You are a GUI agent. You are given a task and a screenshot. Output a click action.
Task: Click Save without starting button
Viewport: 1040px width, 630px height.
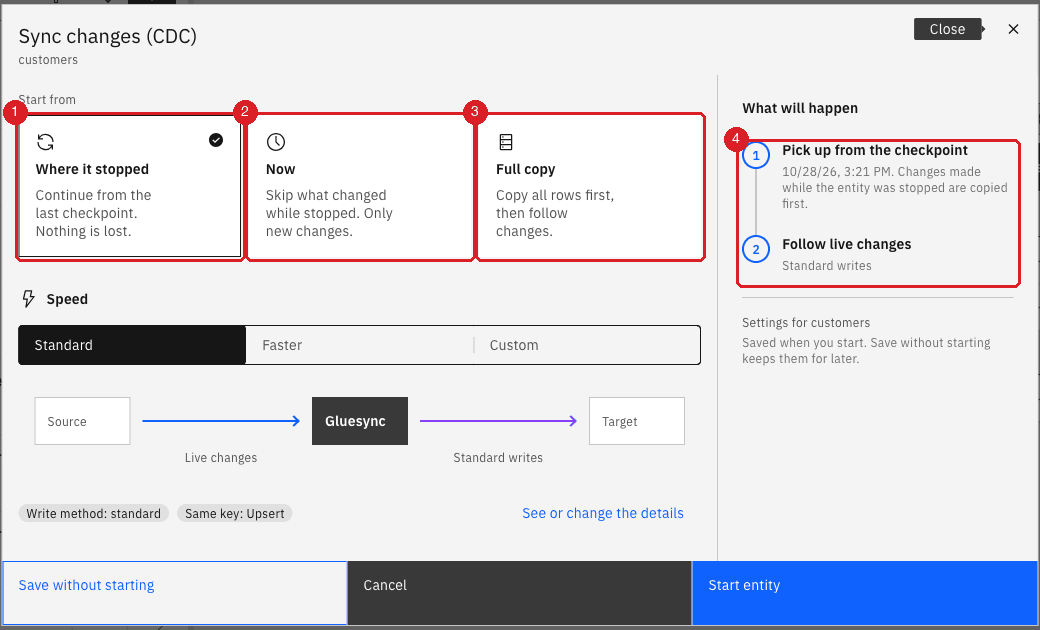174,593
